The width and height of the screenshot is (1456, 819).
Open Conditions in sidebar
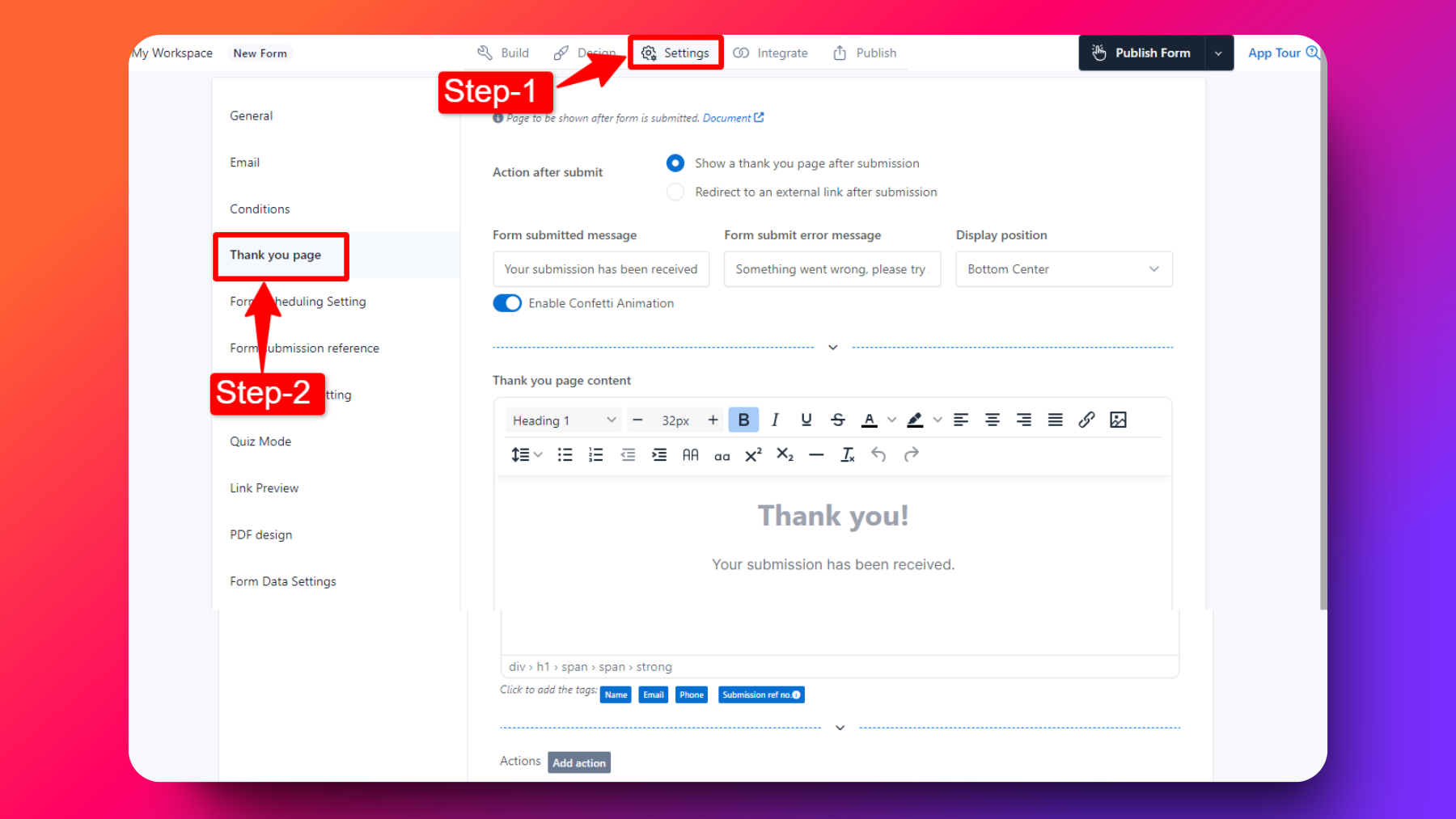tap(260, 209)
